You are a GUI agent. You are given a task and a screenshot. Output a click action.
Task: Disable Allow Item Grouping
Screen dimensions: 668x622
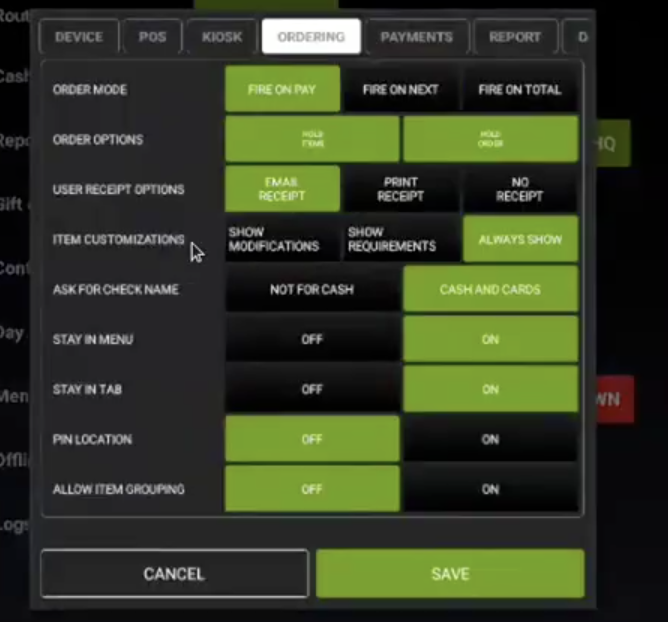click(x=312, y=489)
